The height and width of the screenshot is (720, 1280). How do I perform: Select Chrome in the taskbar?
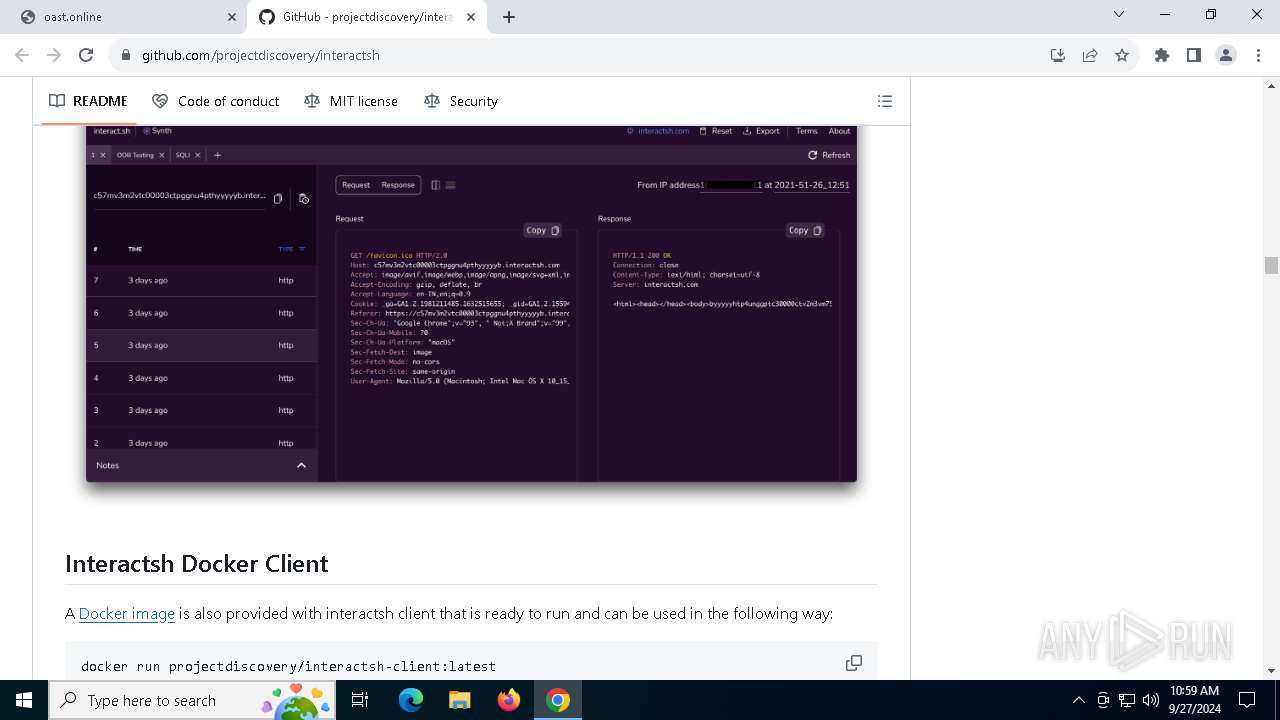(557, 700)
